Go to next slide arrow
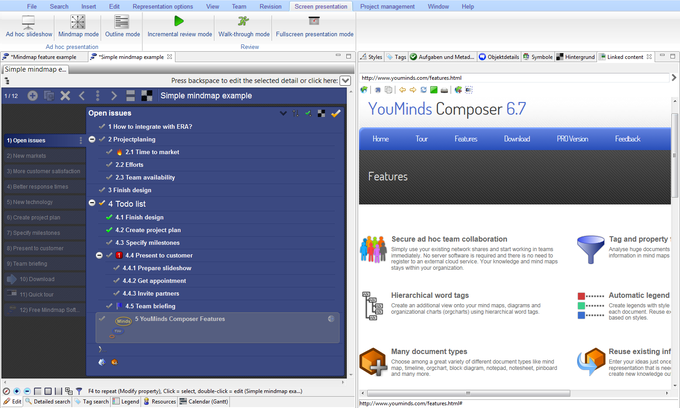 [x=114, y=96]
